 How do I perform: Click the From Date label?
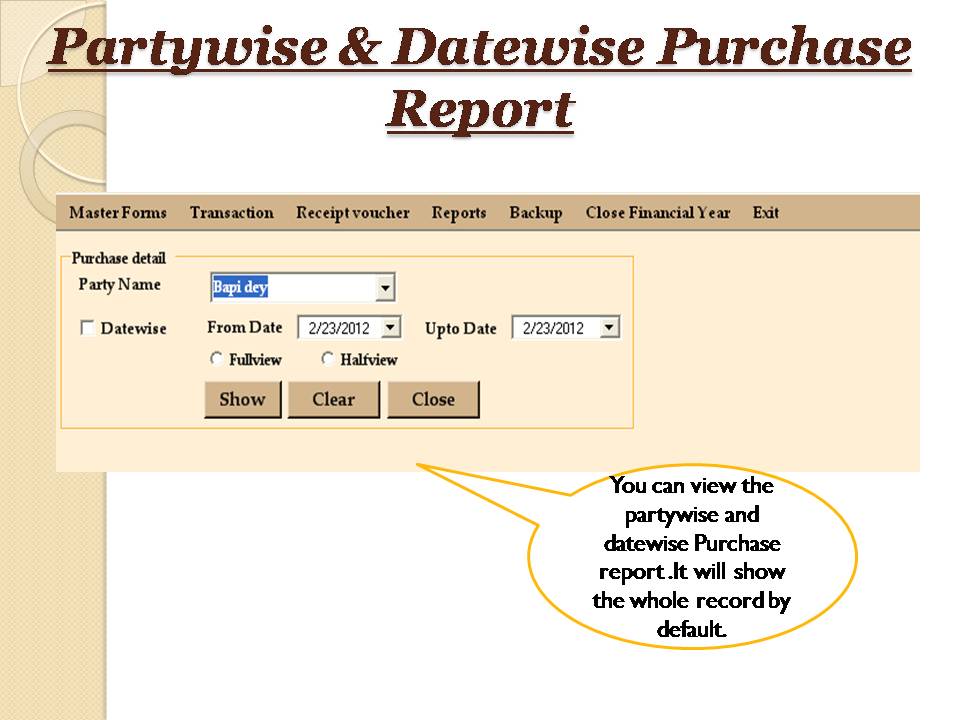[244, 328]
